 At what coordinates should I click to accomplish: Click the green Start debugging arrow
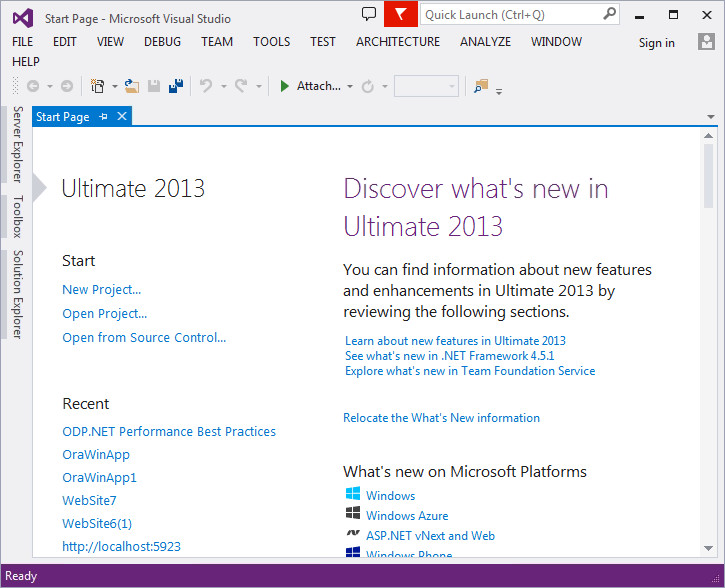point(284,86)
